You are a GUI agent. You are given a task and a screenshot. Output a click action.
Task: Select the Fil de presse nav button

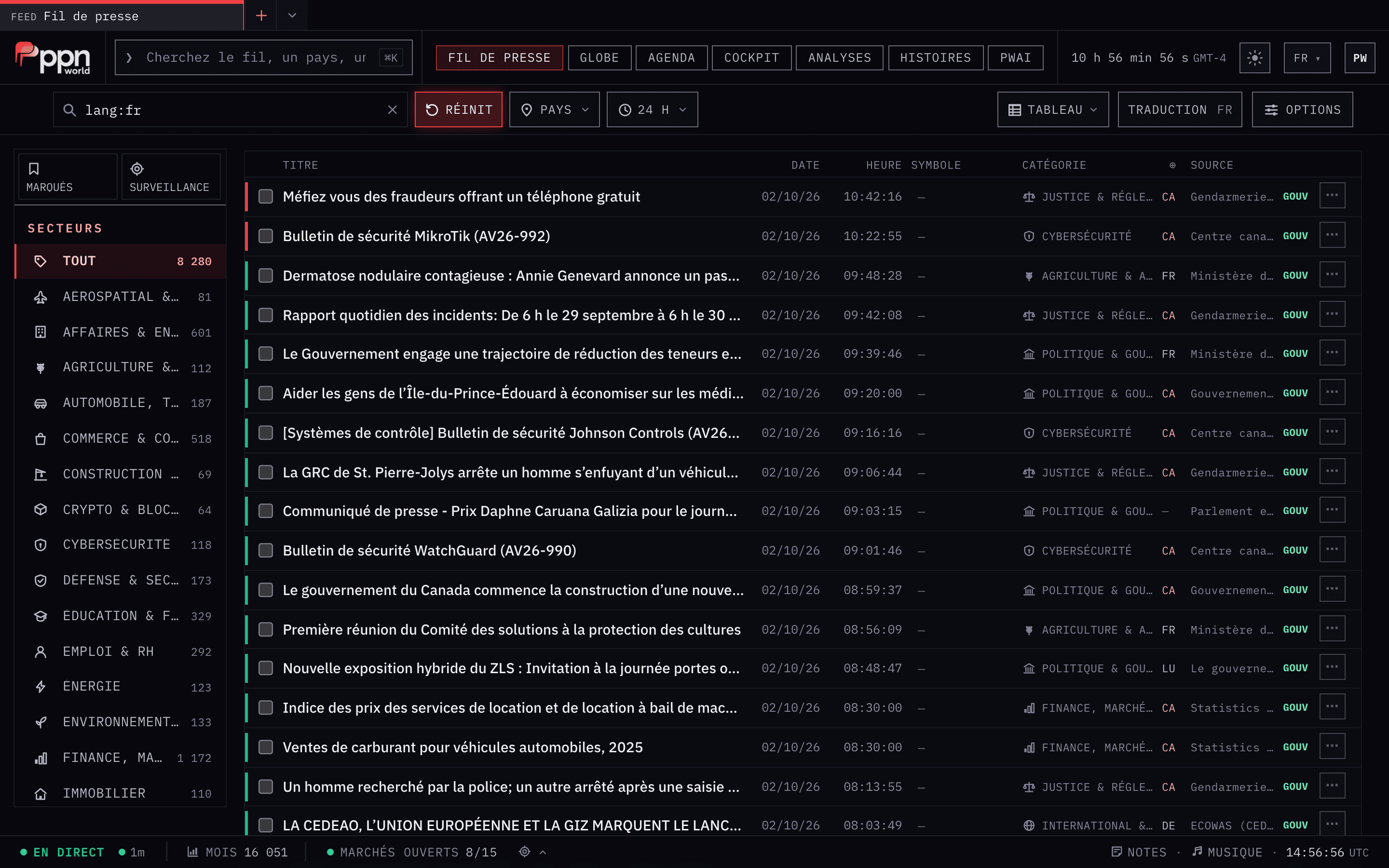[499, 57]
